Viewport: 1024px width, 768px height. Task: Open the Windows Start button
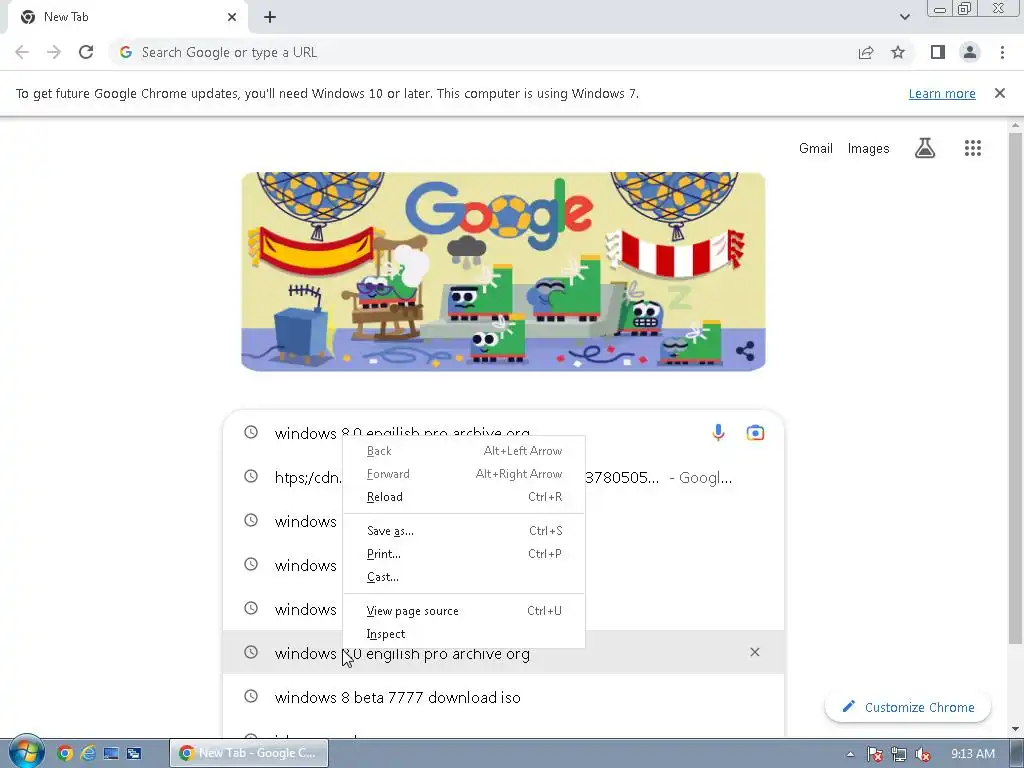25,752
